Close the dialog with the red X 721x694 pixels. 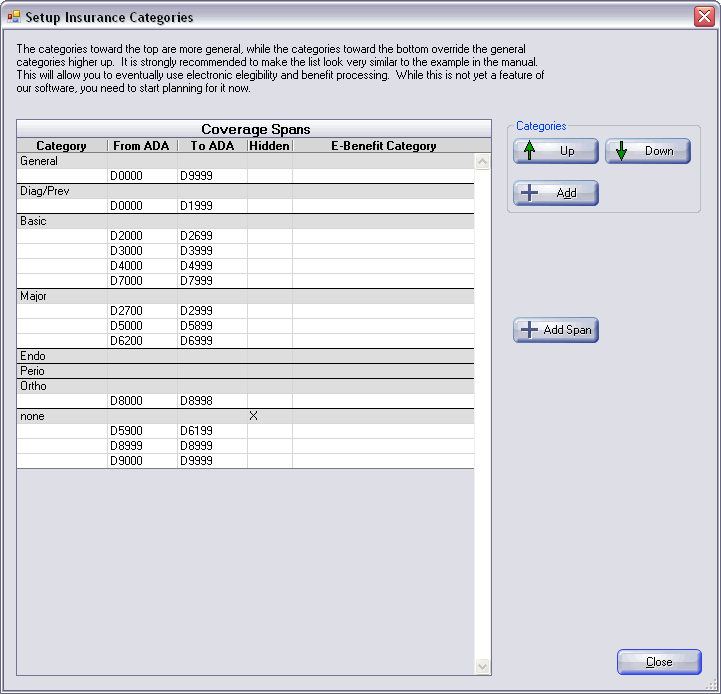[x=704, y=17]
